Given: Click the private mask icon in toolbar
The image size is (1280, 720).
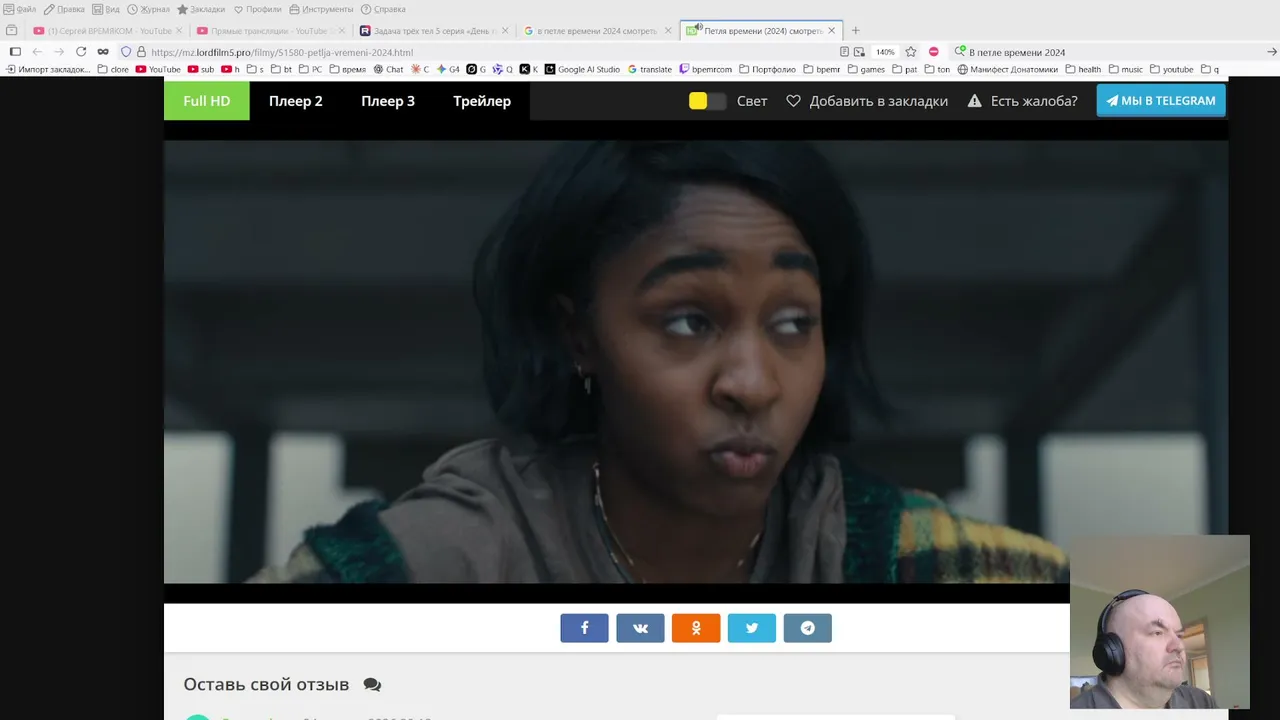Looking at the screenshot, I should (x=103, y=52).
